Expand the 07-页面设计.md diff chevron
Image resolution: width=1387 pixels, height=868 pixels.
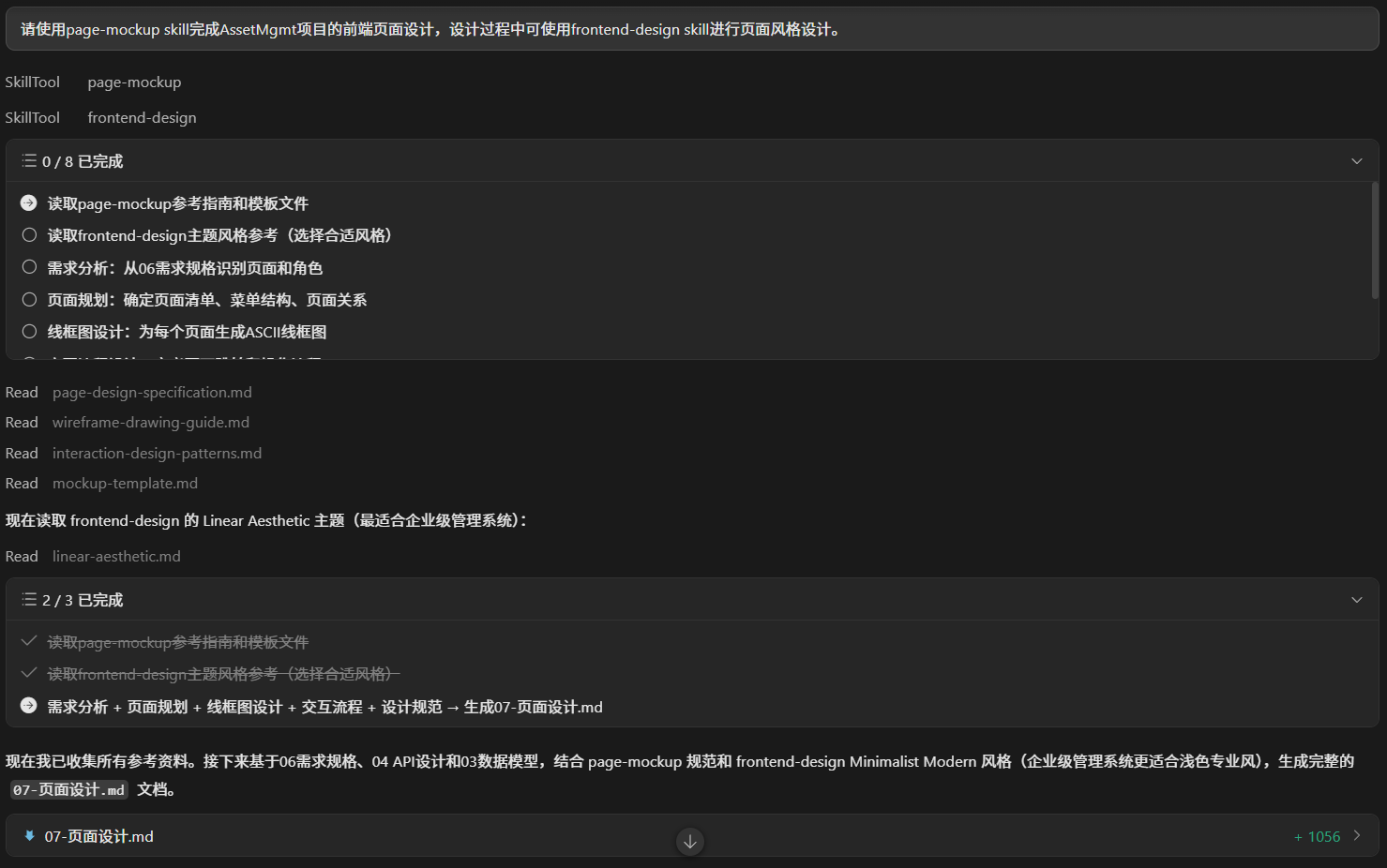(1356, 836)
